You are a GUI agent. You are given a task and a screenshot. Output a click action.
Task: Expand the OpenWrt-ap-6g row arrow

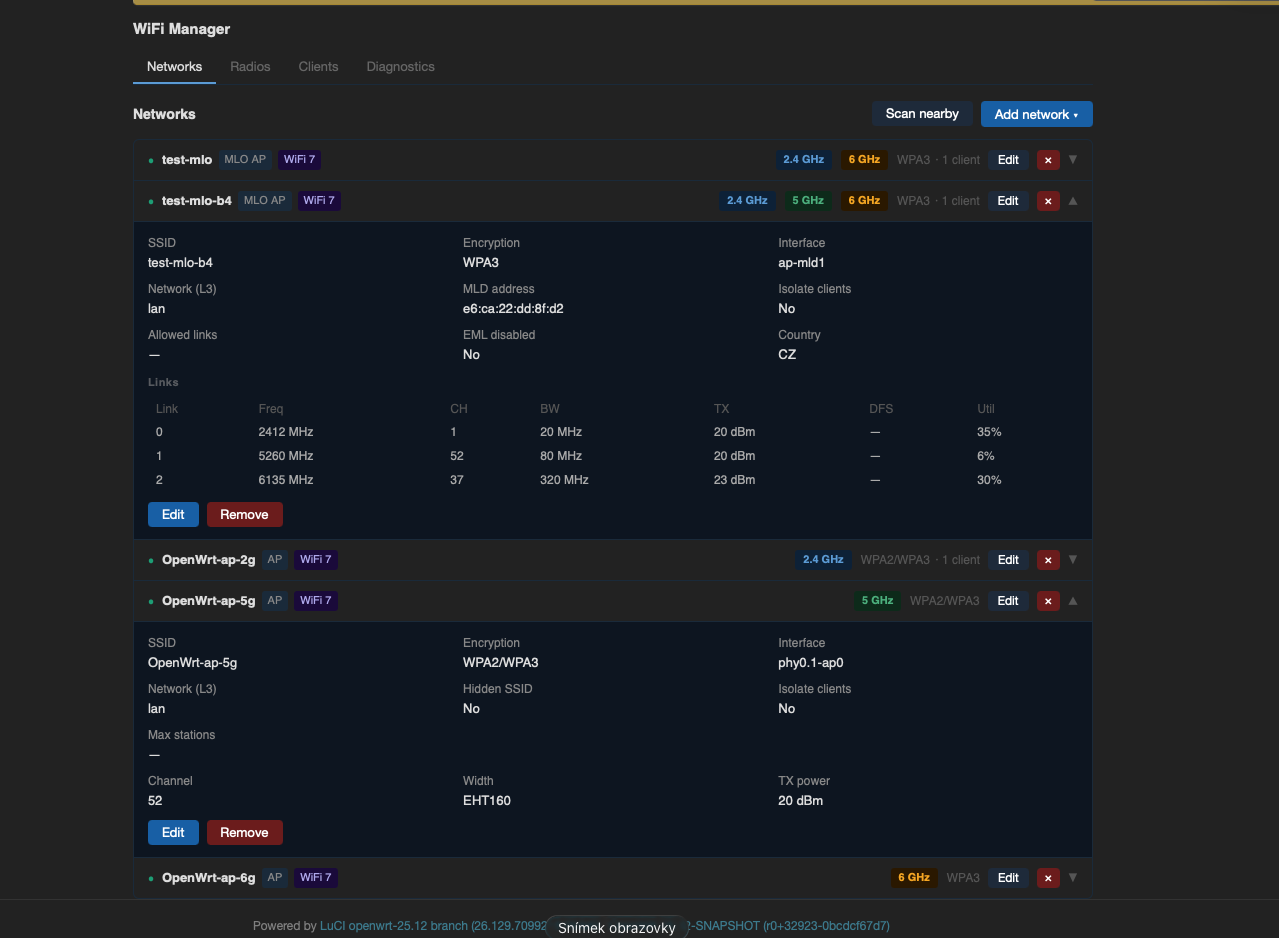coord(1073,877)
